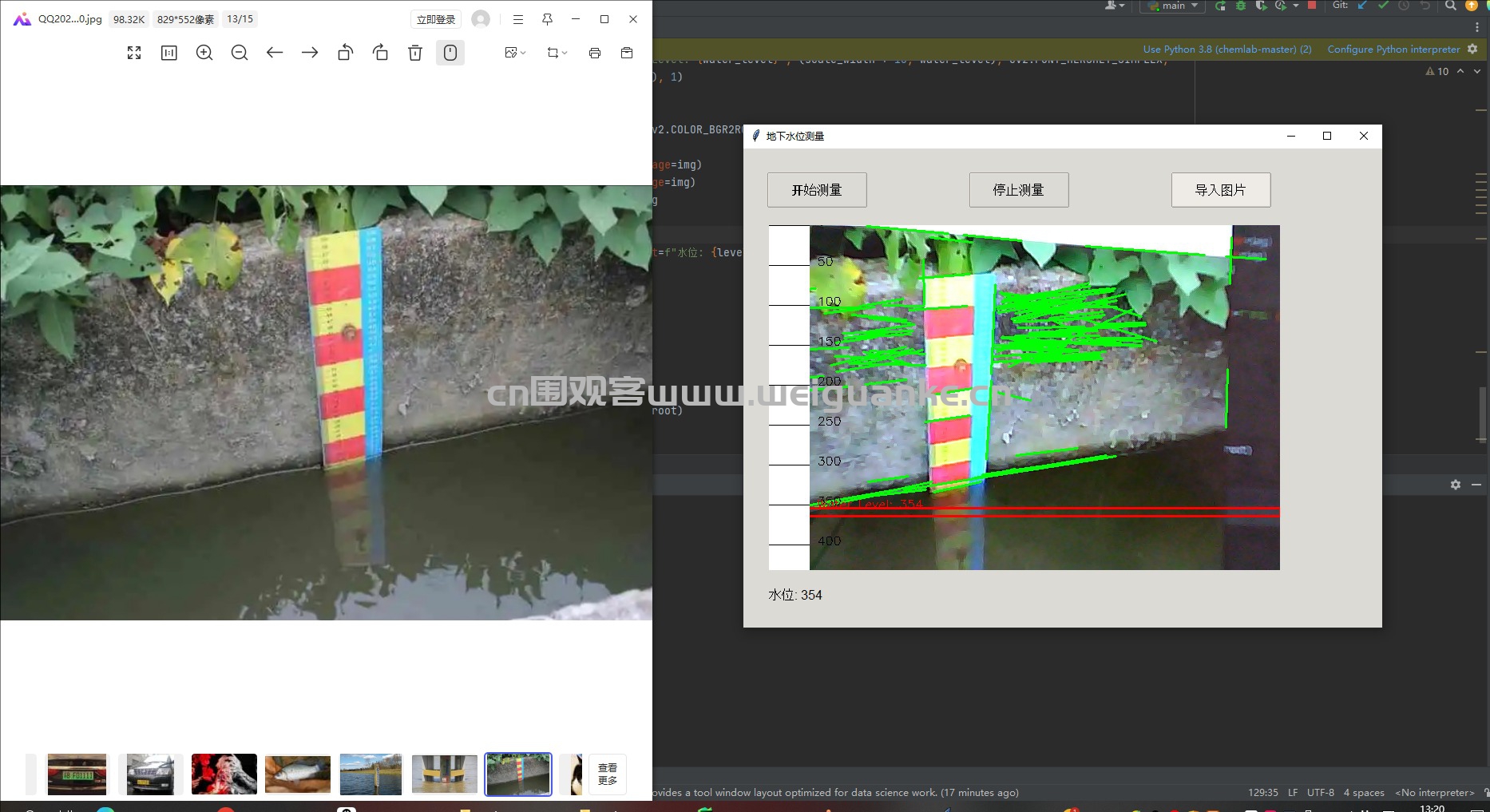Image resolution: width=1490 pixels, height=812 pixels.
Task: Expand the crop tool dropdown arrow
Action: 565,53
